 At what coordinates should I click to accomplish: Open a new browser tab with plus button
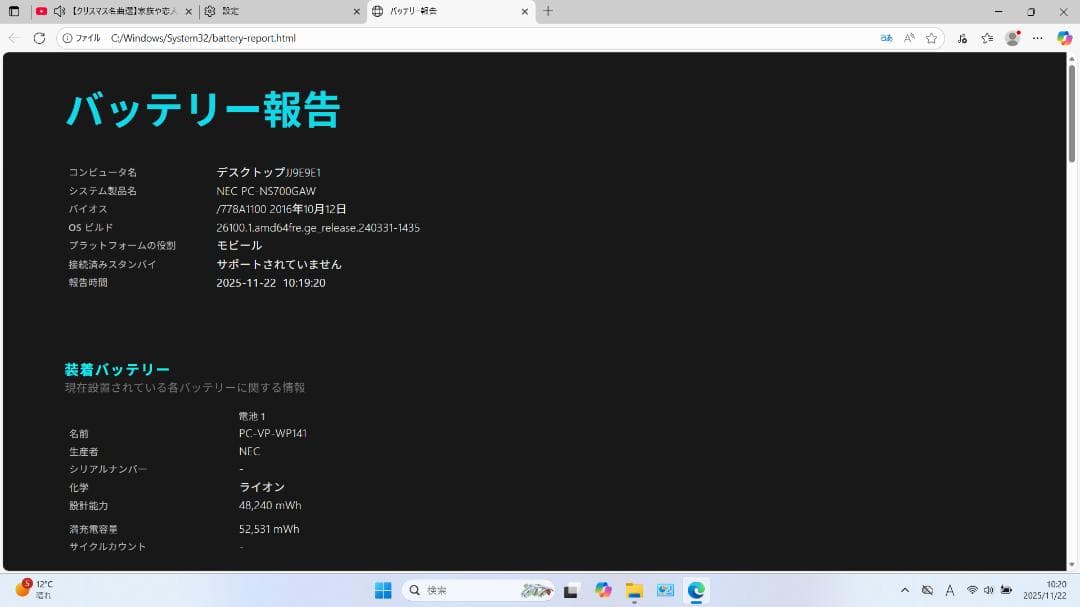[x=546, y=12]
